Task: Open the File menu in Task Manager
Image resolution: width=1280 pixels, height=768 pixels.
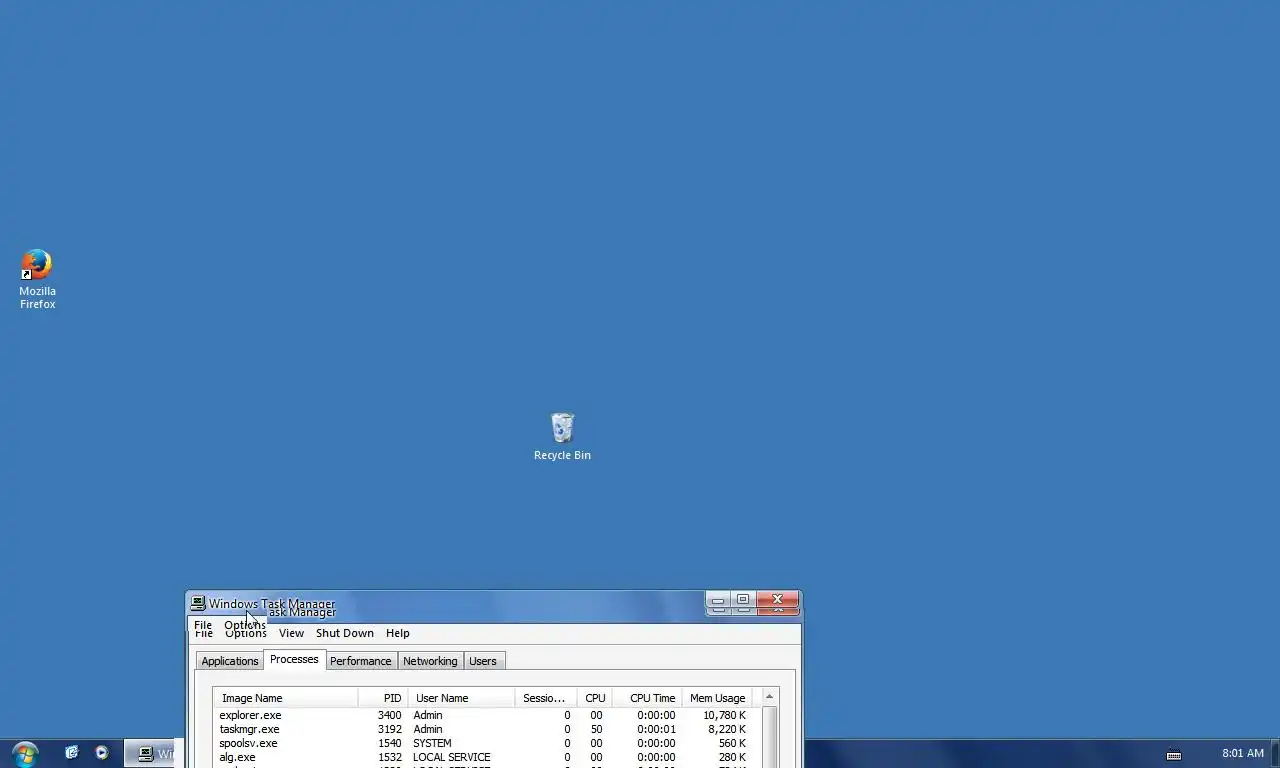Action: [203, 626]
